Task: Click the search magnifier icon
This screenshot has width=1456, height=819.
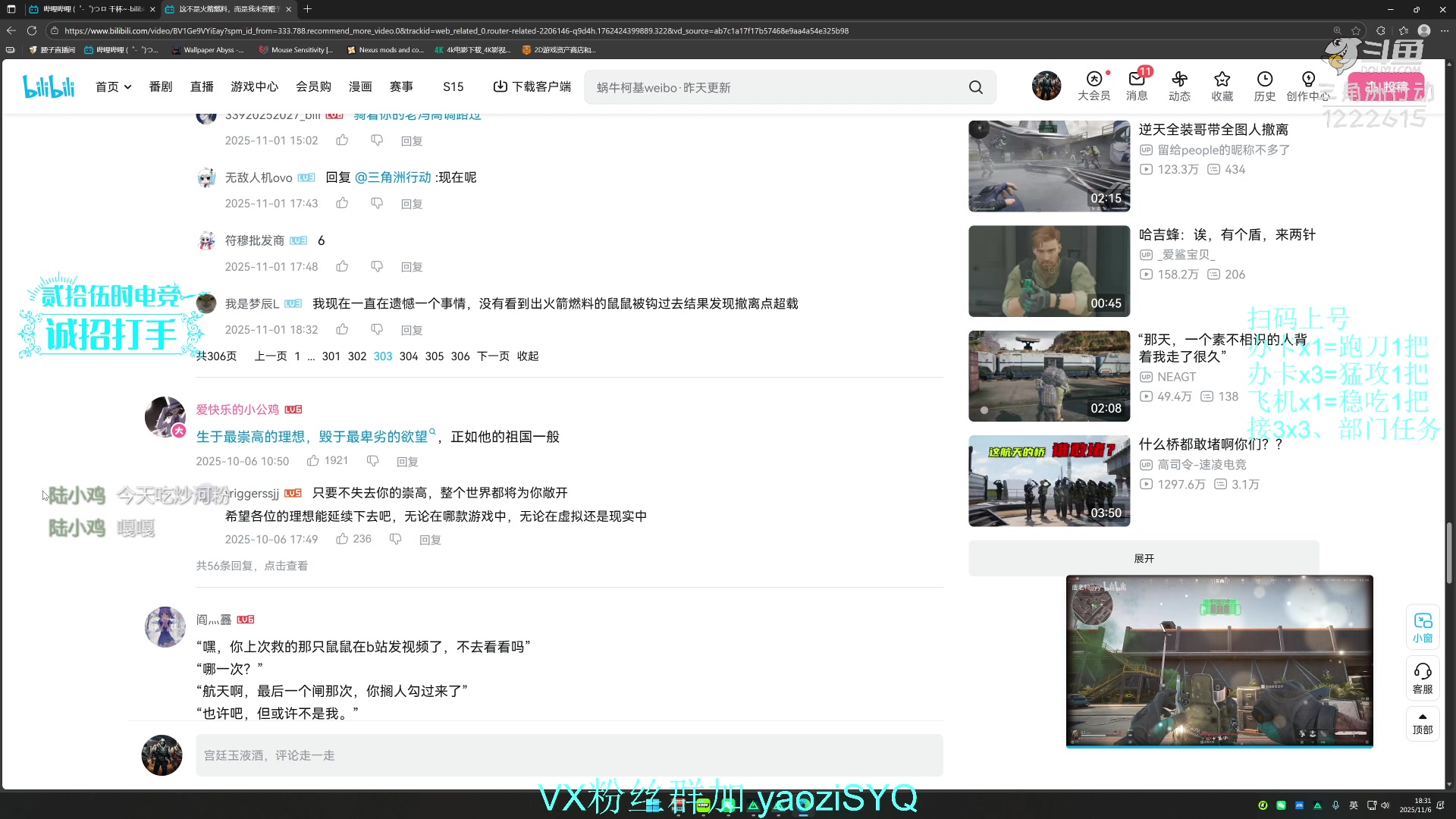Action: (976, 87)
